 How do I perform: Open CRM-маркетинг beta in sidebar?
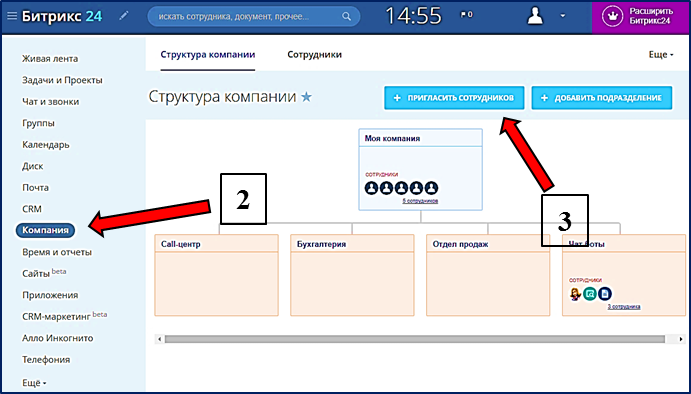click(65, 316)
